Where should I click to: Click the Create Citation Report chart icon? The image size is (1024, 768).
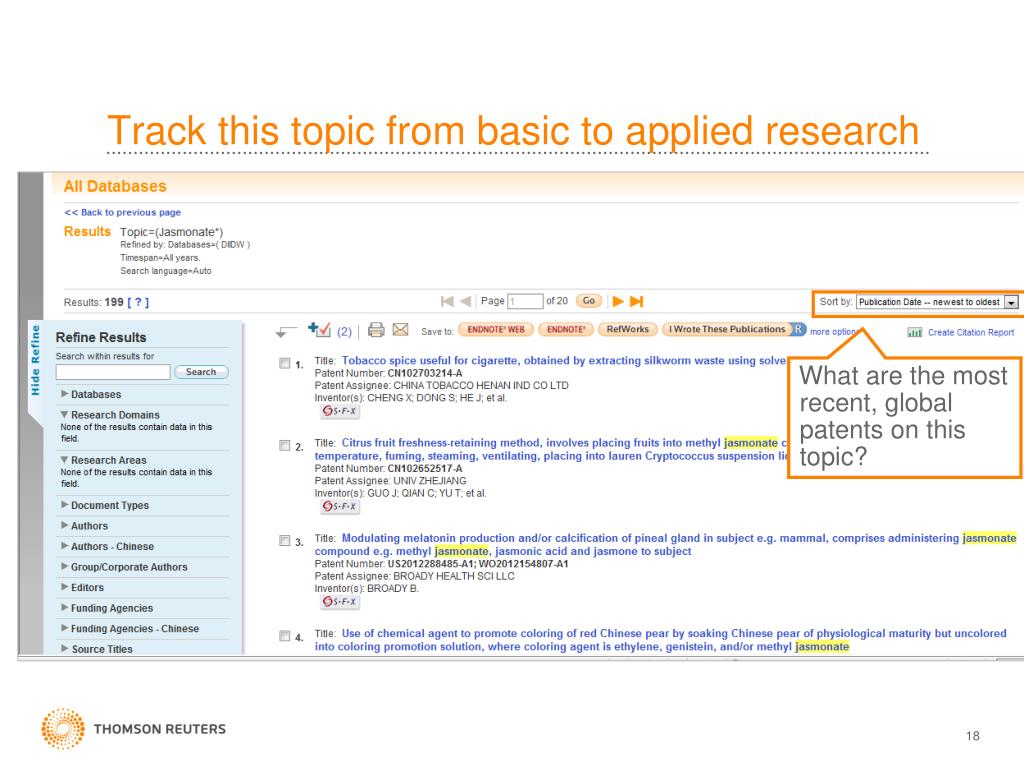(914, 332)
